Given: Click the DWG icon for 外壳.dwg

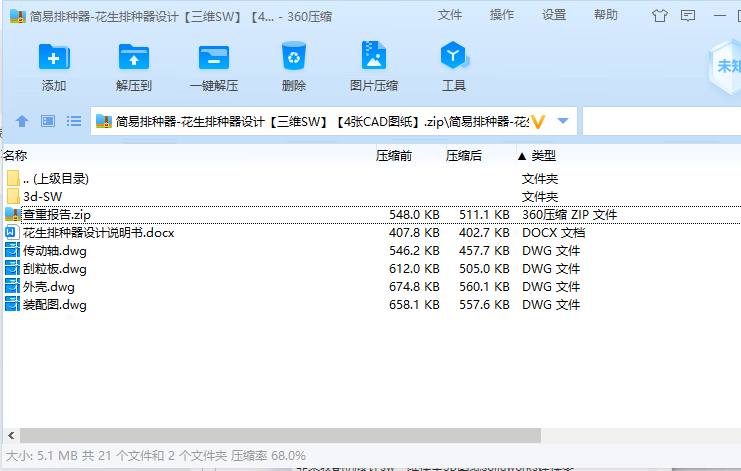Looking at the screenshot, I should (12, 286).
